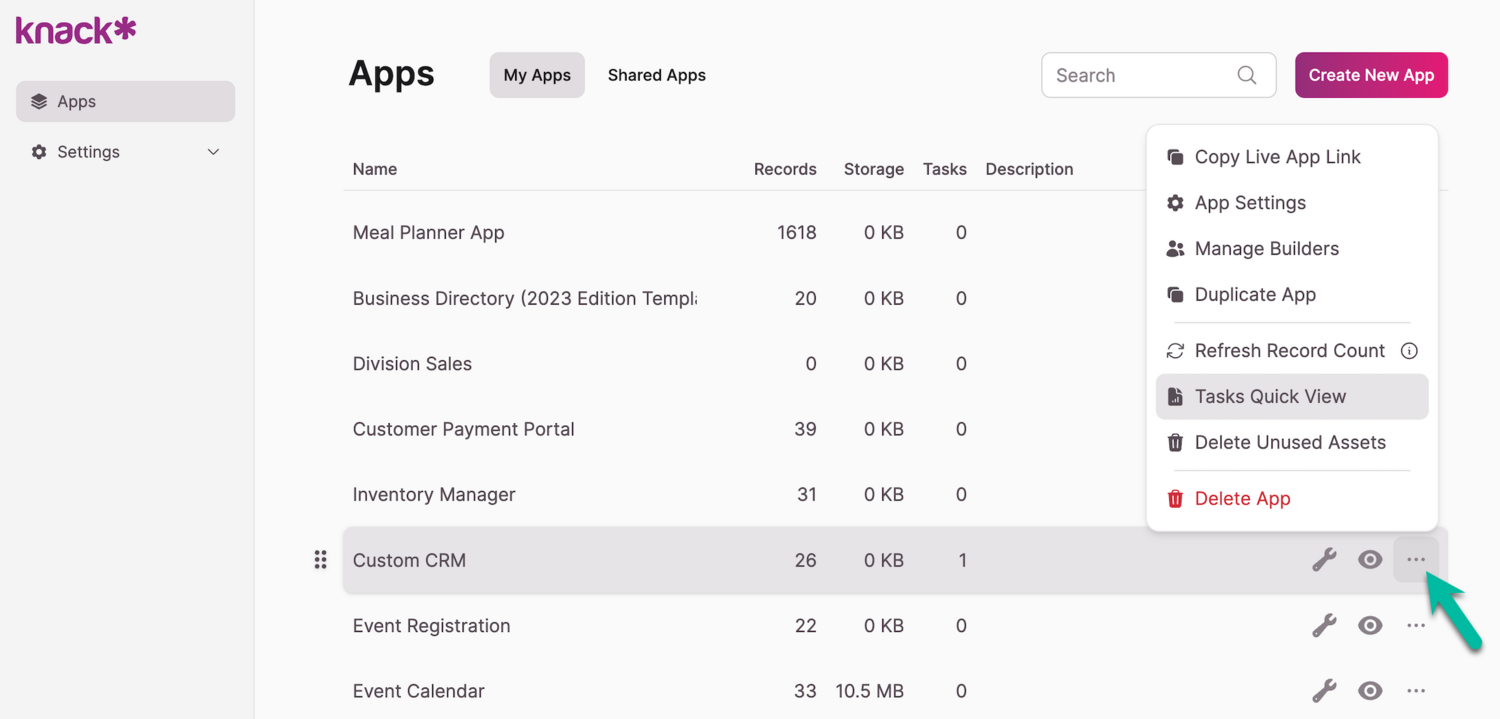Click the wrench icon for Custom CRM
Screen dimensions: 1500x719
point(1324,560)
